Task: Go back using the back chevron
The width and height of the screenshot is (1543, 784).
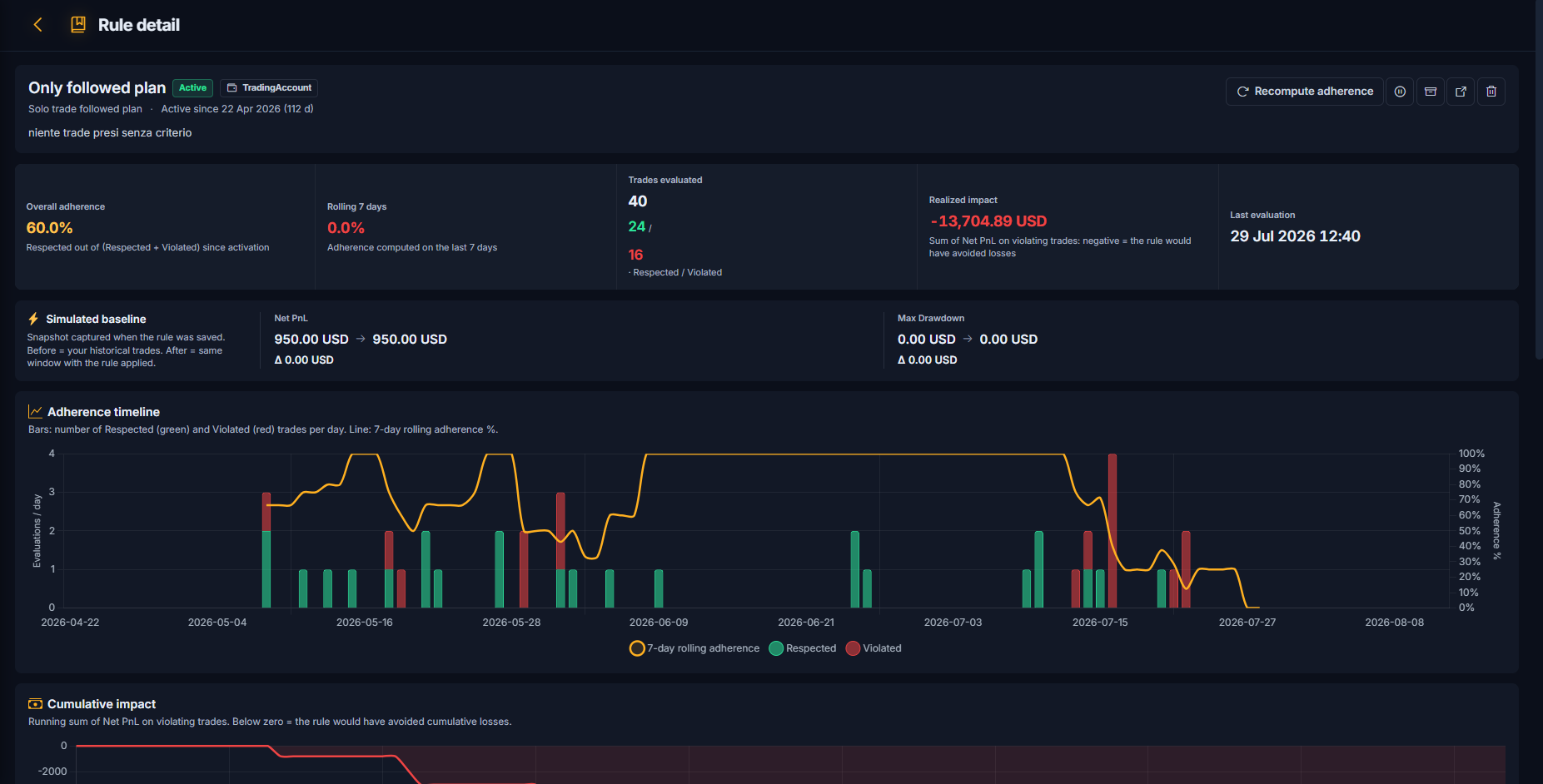Action: point(37,25)
